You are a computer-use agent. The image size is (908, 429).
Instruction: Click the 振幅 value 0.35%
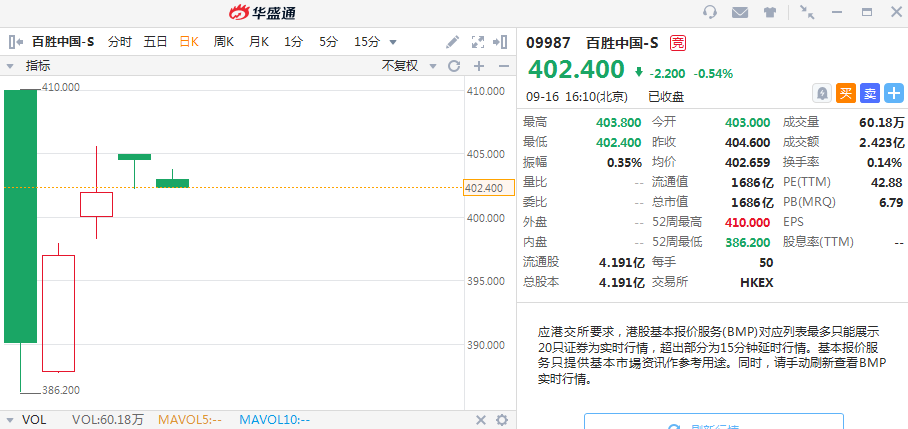click(624, 163)
